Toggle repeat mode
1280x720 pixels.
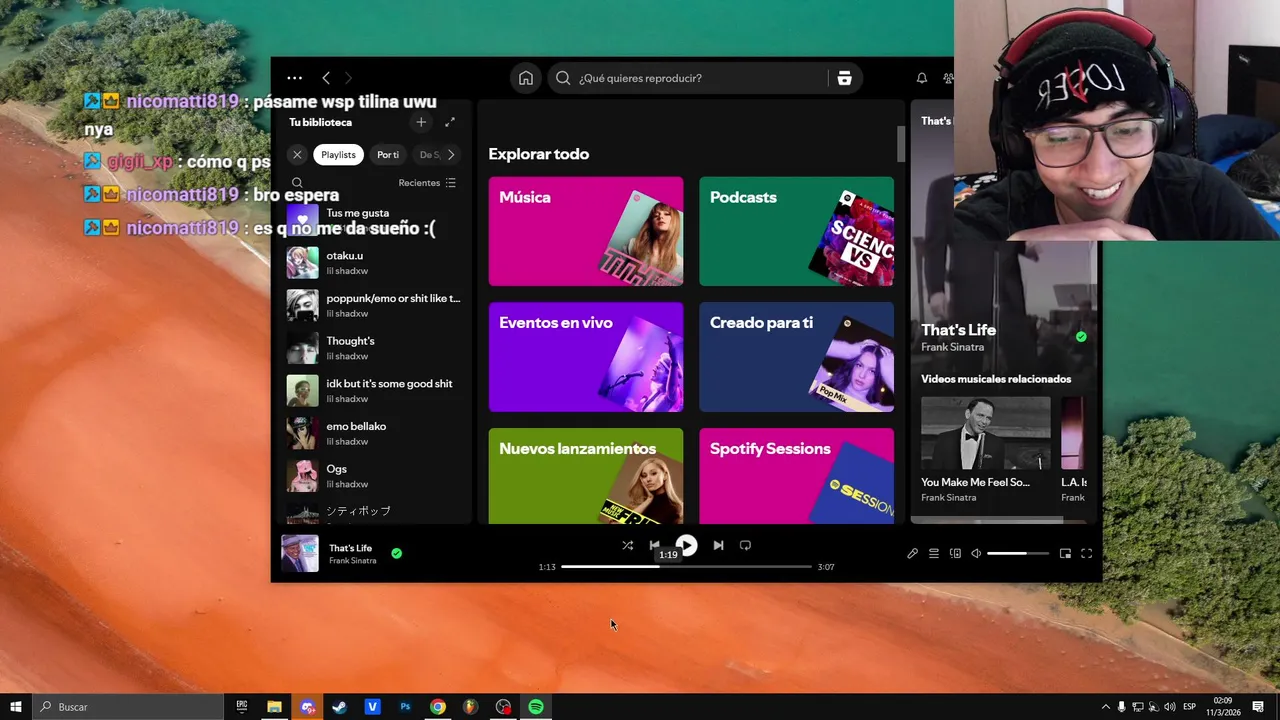(x=745, y=545)
